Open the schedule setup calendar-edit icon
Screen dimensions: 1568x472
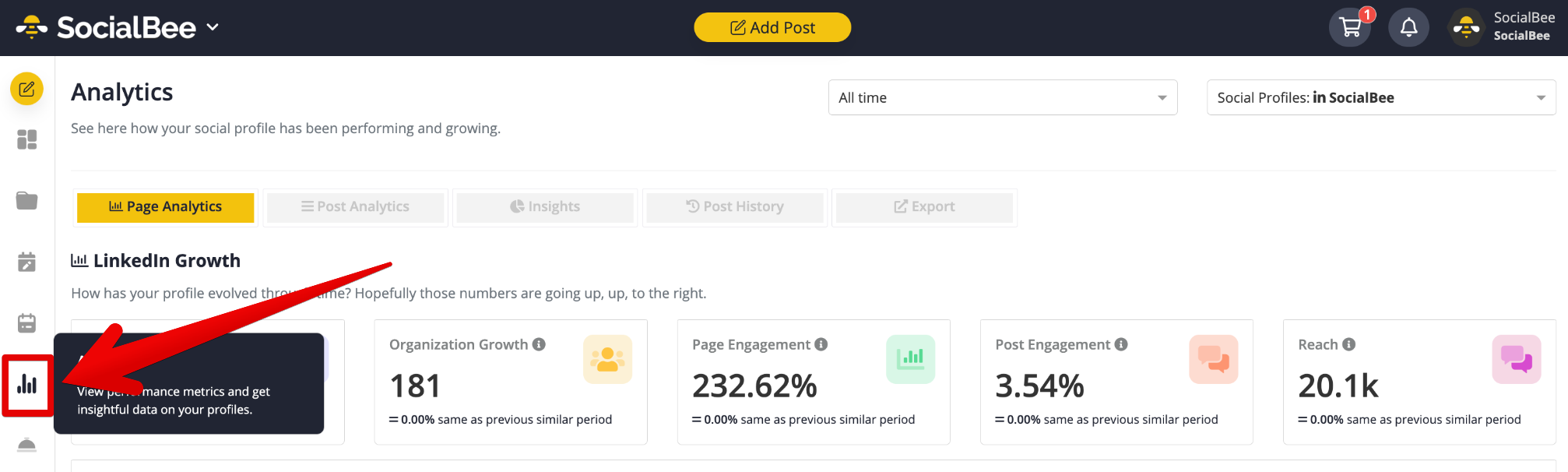point(26,262)
